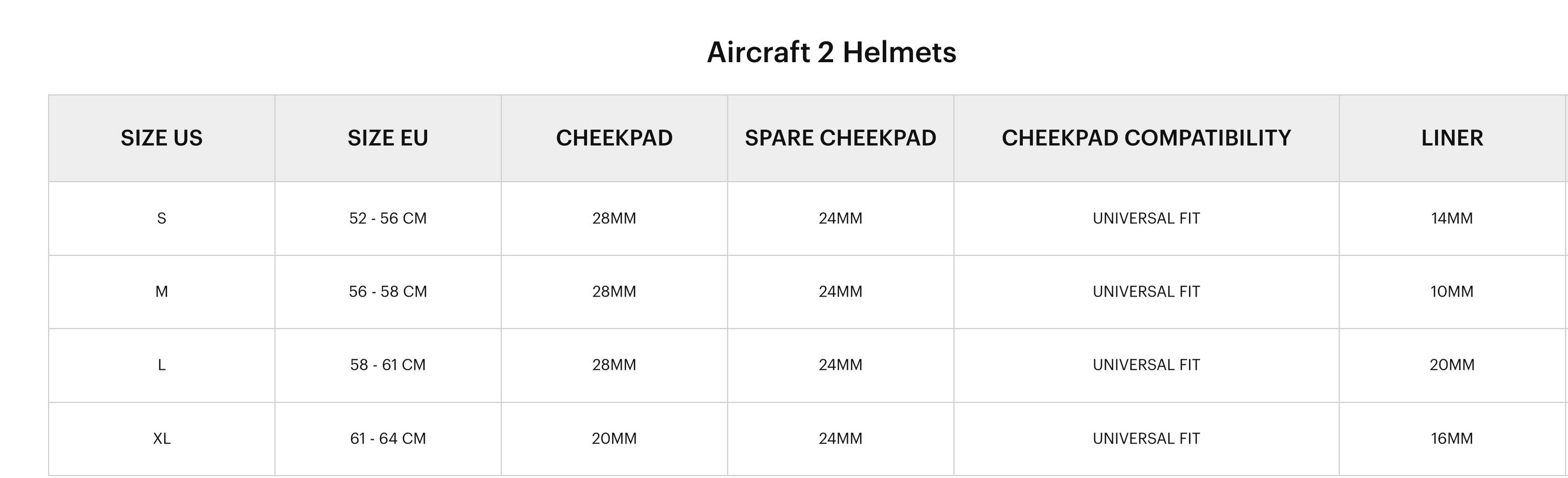Screen dimensions: 1568x478
Task: Click the size L cell
Action: 162,366
